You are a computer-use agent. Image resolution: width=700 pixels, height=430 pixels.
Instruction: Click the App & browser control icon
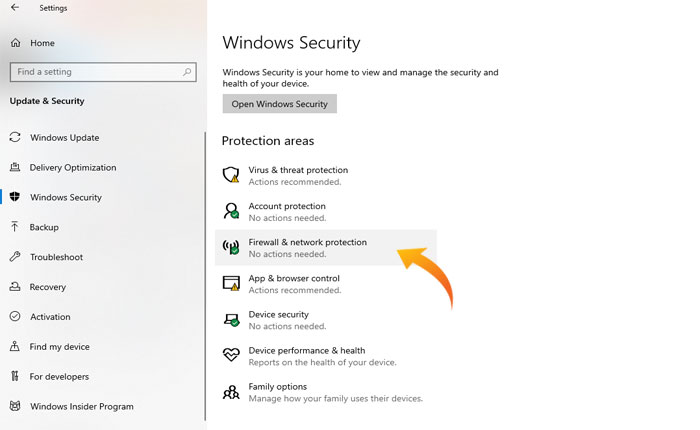click(231, 283)
